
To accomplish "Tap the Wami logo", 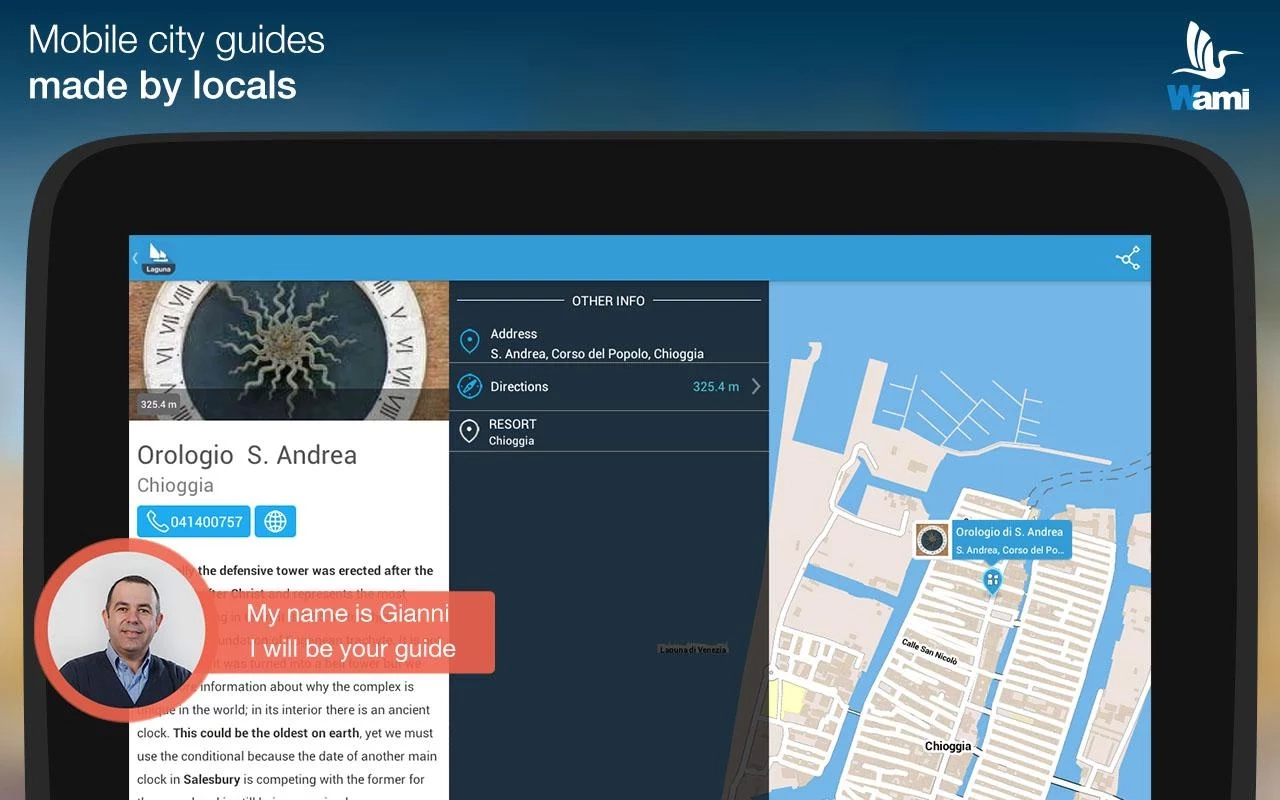I will 1209,65.
